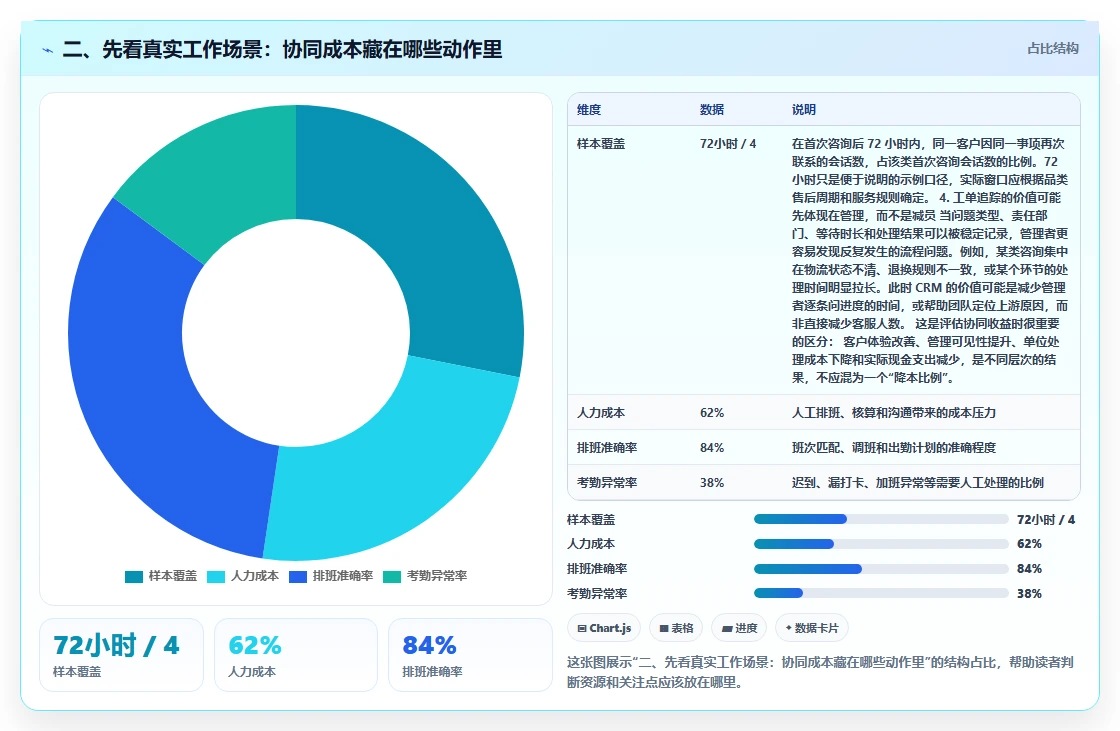Toggle the 样本覆盖 legend swatch
The height and width of the screenshot is (731, 1120).
point(134,577)
